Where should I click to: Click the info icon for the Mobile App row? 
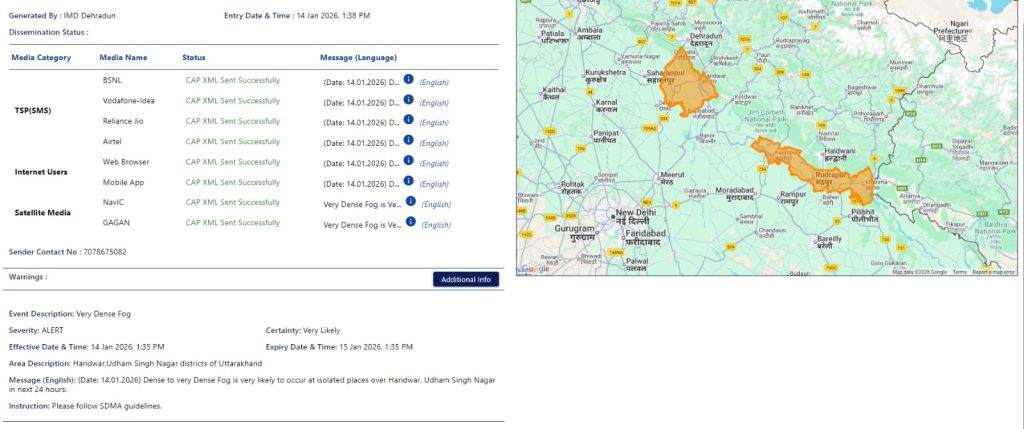pyautogui.click(x=408, y=182)
